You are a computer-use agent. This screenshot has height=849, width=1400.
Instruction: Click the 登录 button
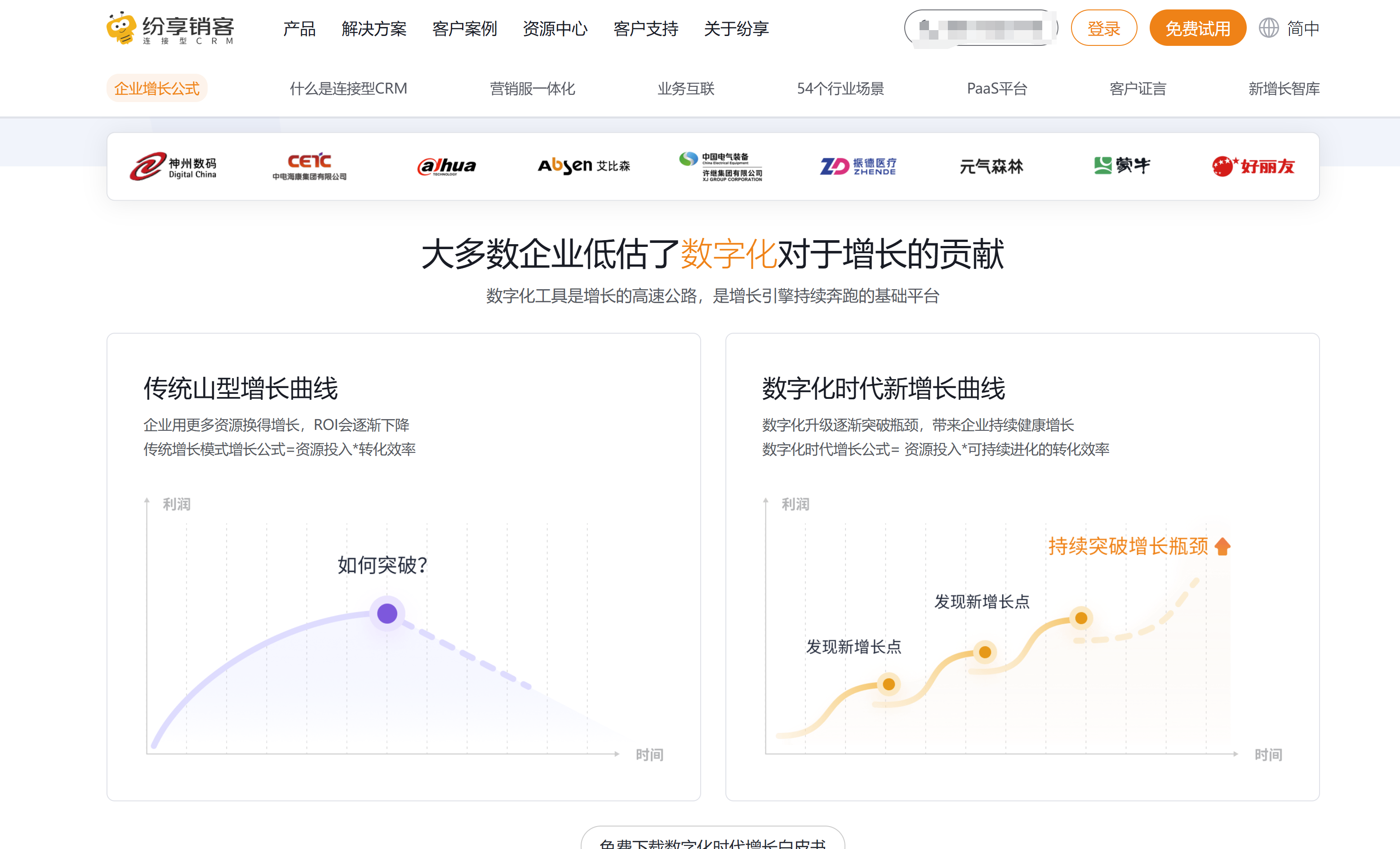tap(1103, 27)
